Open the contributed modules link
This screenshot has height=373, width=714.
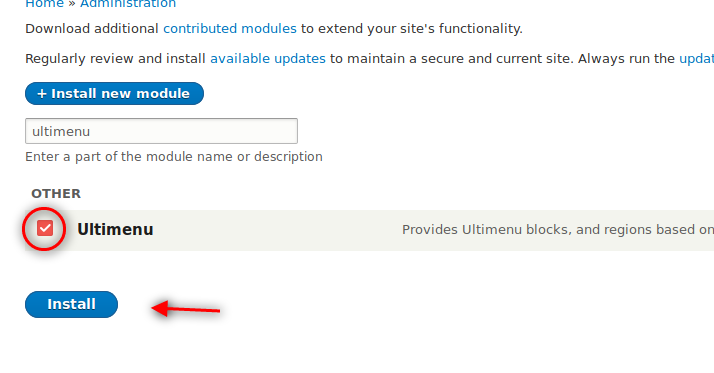230,29
